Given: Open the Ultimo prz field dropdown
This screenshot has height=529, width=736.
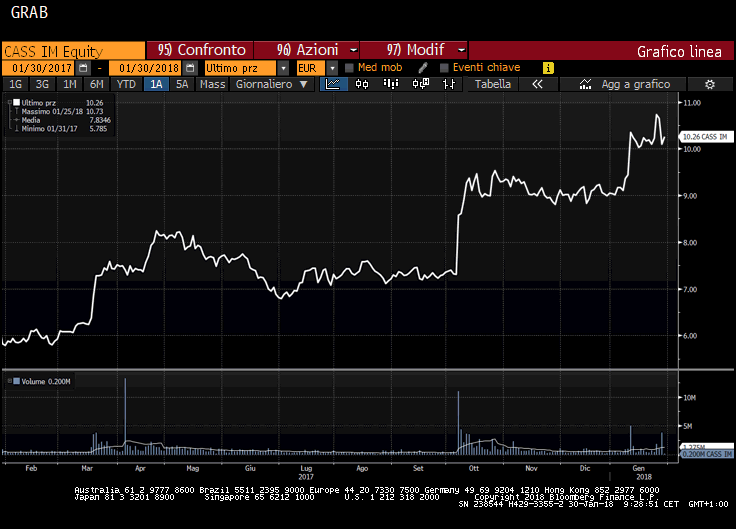Looking at the screenshot, I should click(x=284, y=67).
